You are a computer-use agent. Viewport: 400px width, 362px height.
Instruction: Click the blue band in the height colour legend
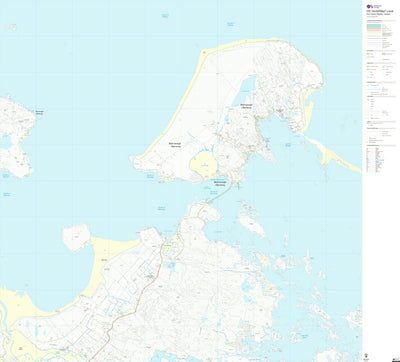pos(374,24)
